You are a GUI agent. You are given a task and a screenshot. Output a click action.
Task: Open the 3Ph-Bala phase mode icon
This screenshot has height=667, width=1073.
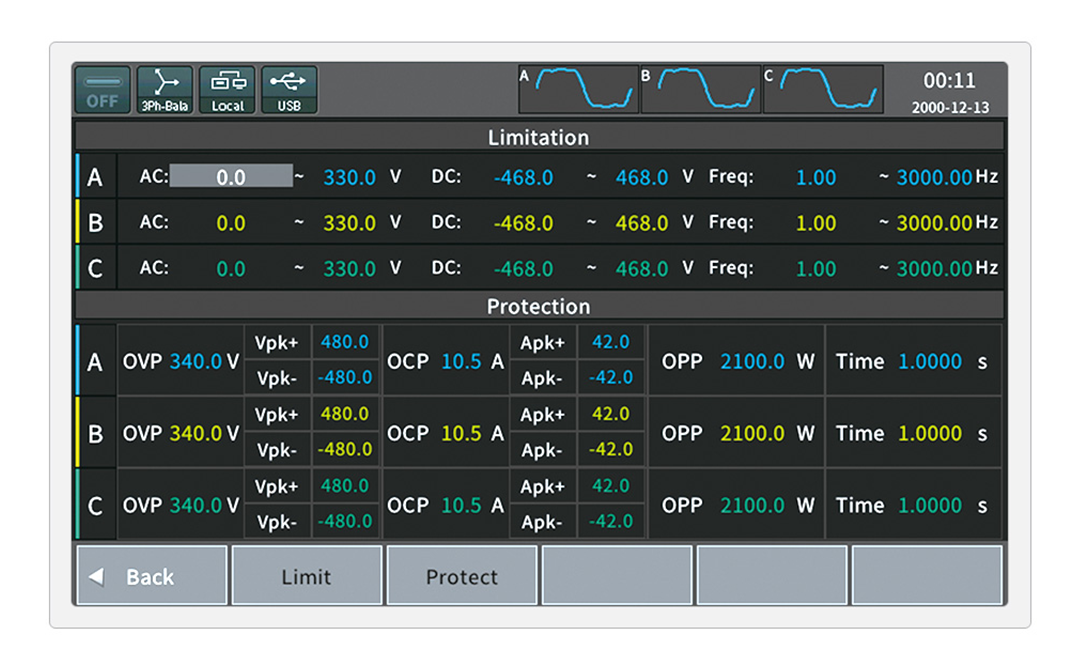click(165, 90)
